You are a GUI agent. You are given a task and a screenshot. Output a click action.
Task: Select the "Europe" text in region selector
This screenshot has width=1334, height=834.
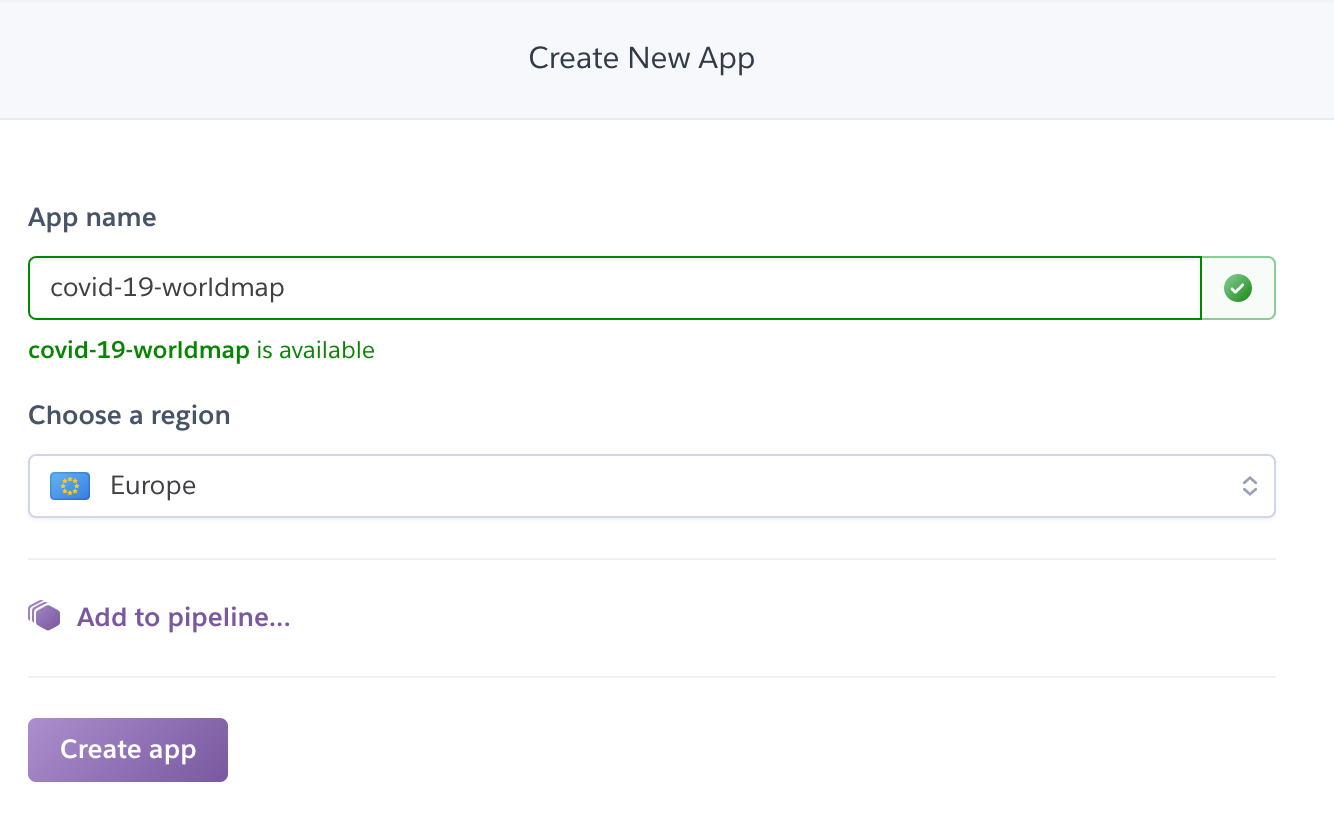click(x=153, y=486)
